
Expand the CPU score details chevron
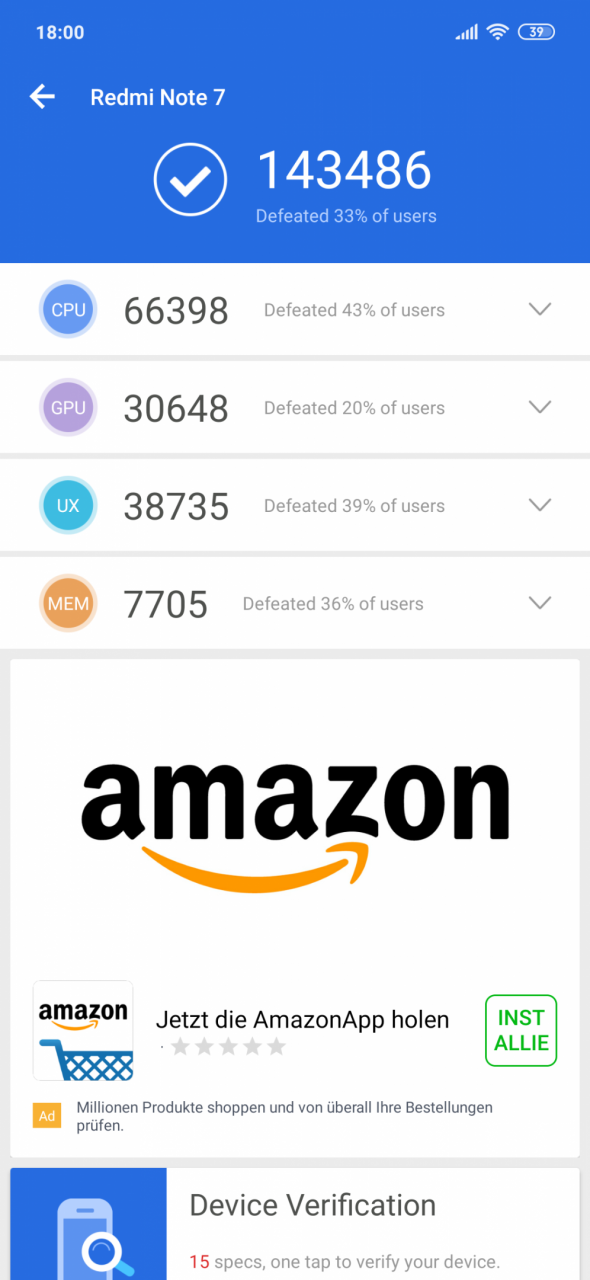tap(540, 310)
